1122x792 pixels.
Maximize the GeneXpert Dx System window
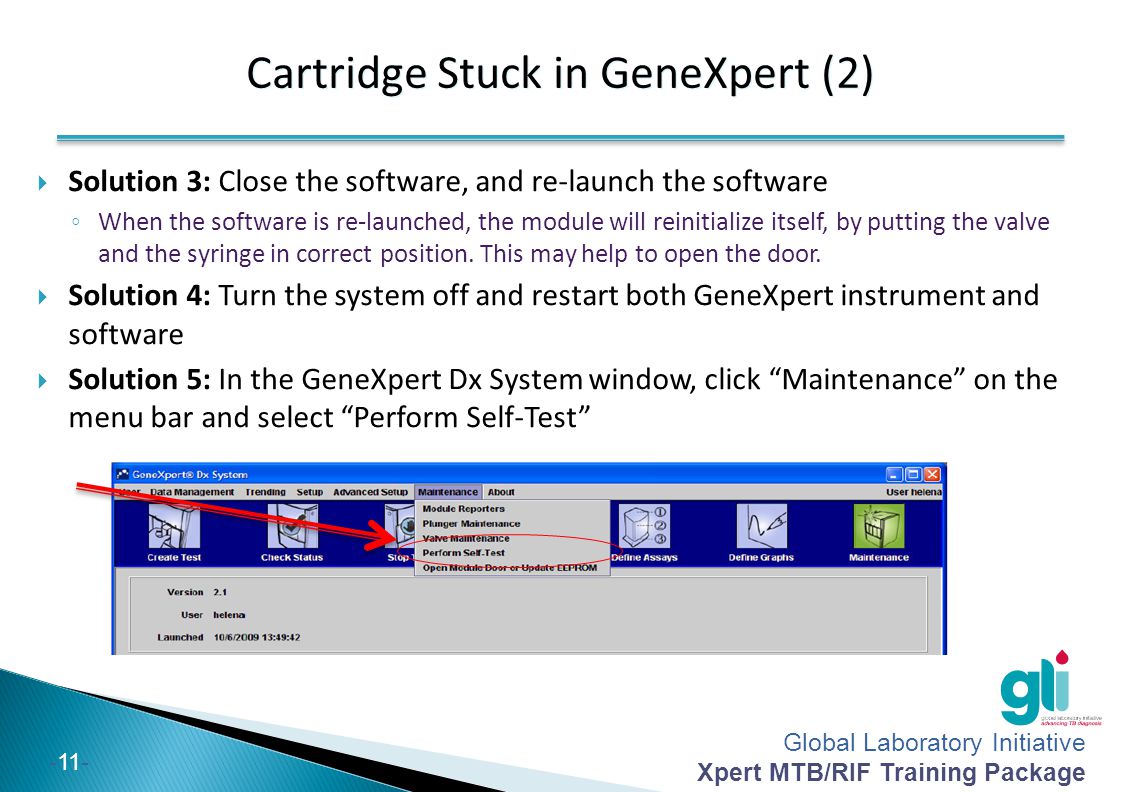point(913,474)
